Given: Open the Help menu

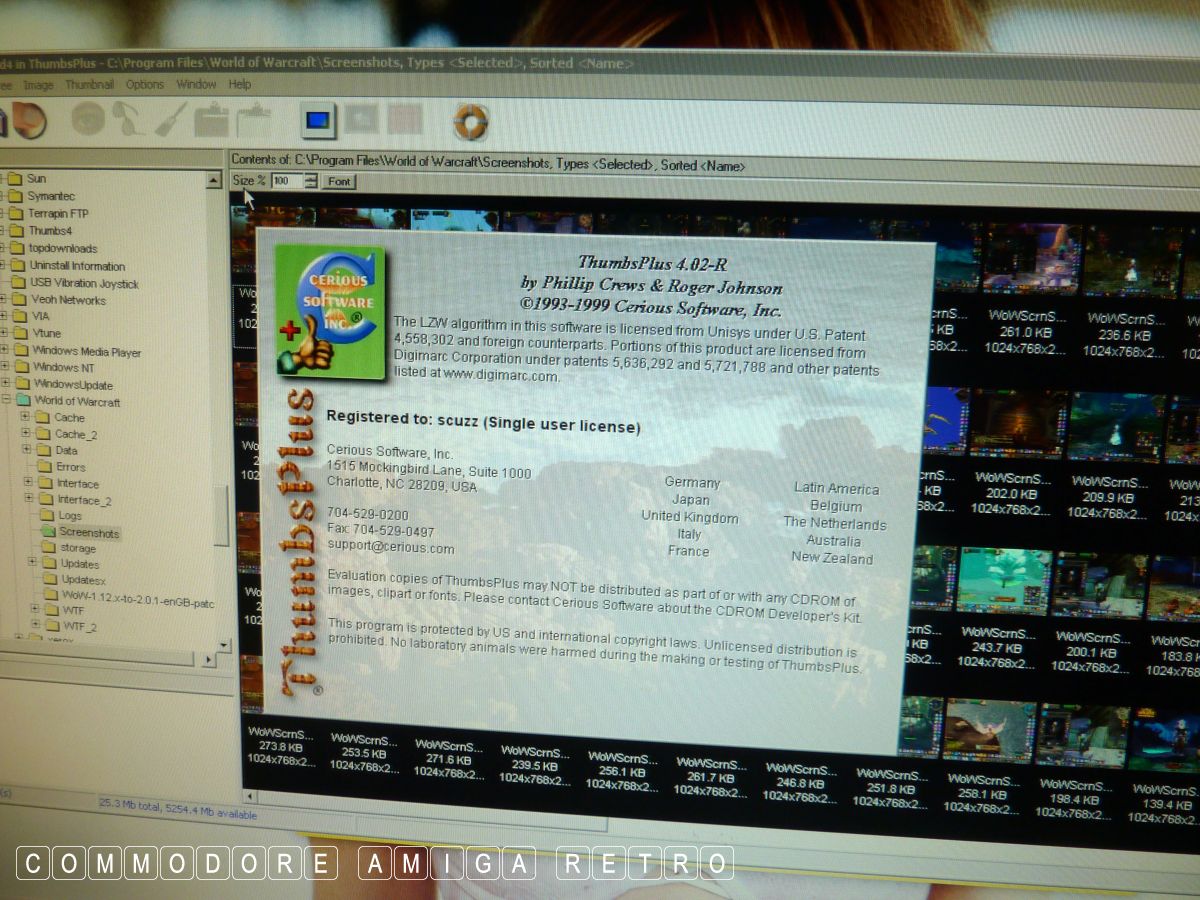Looking at the screenshot, I should pyautogui.click(x=240, y=85).
